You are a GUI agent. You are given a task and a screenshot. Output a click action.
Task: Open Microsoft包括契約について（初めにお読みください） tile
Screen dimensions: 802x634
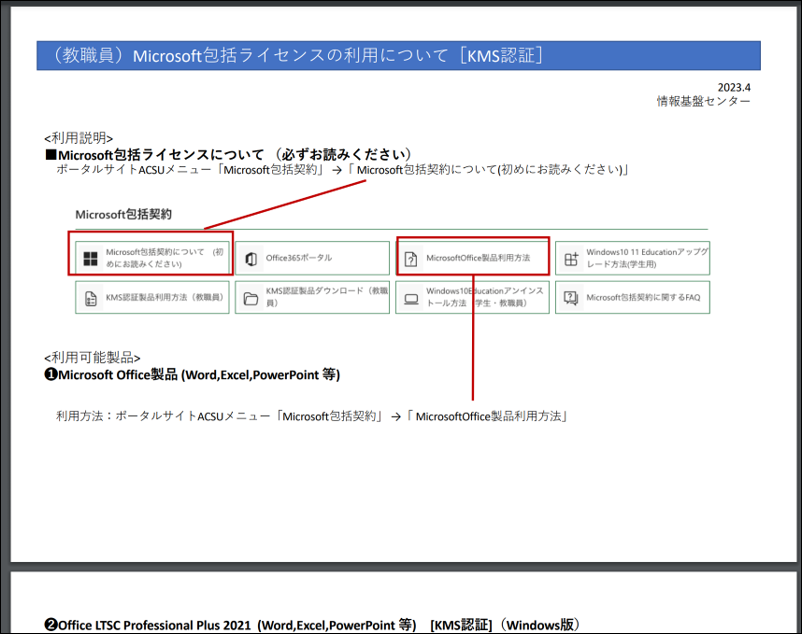click(152, 258)
